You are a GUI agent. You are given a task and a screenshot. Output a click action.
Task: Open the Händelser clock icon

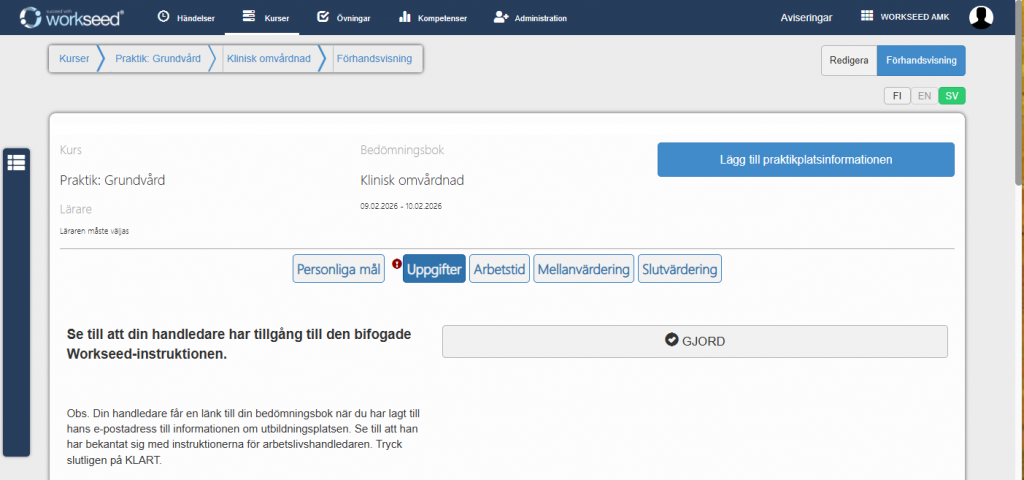coord(164,17)
